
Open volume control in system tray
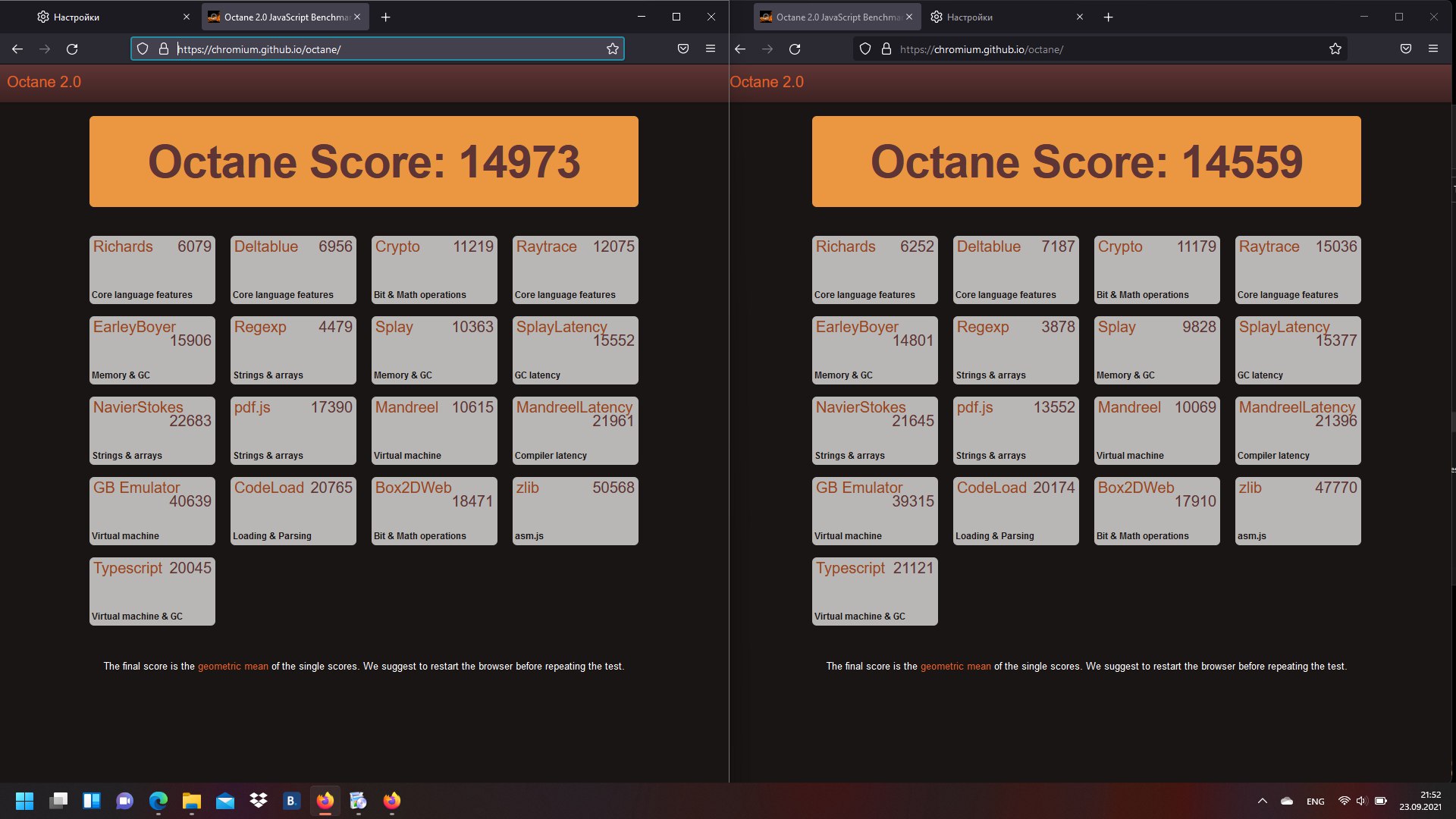click(1361, 801)
